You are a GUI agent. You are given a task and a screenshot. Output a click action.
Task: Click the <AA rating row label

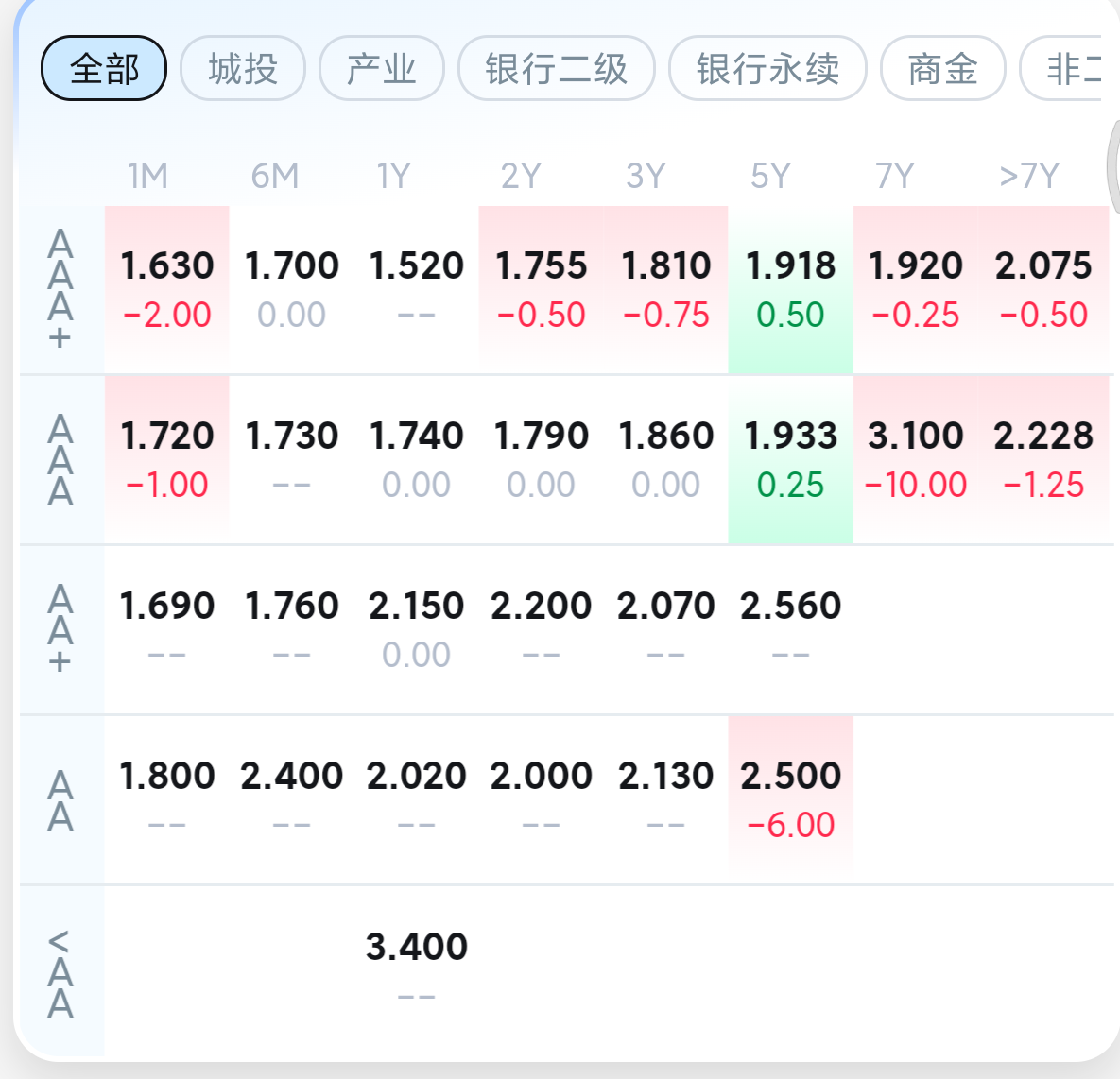click(x=60, y=973)
